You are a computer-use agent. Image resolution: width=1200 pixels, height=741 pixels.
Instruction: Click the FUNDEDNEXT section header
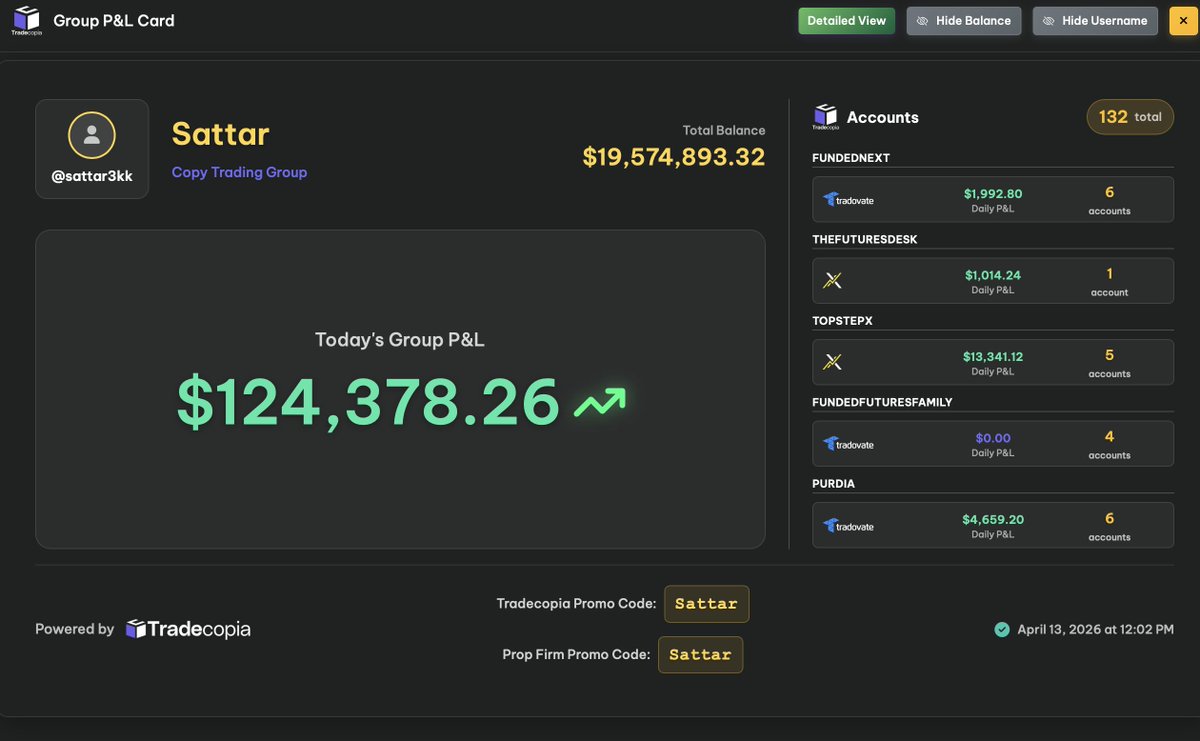point(851,158)
